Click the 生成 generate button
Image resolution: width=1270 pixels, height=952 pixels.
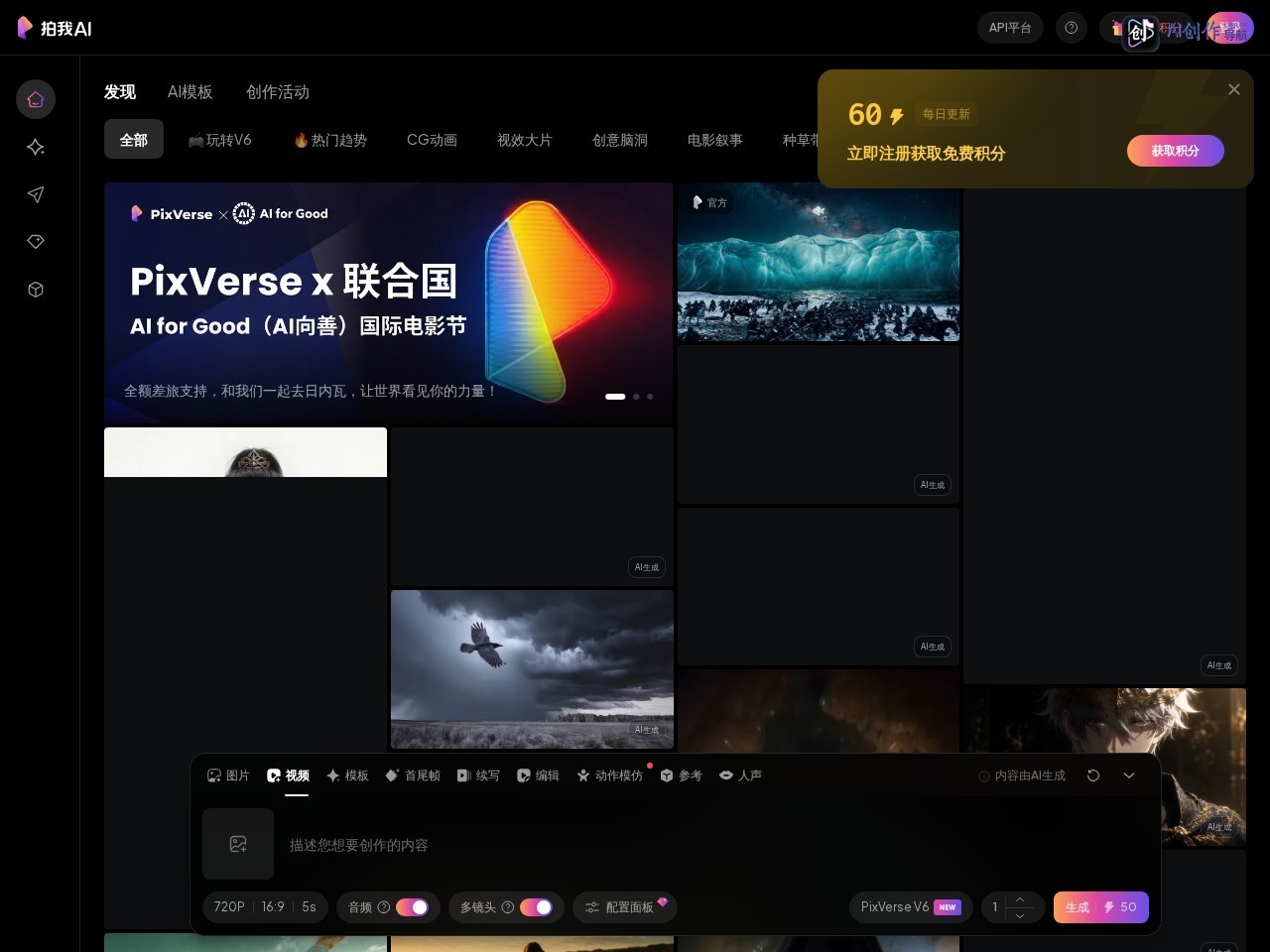1101,907
